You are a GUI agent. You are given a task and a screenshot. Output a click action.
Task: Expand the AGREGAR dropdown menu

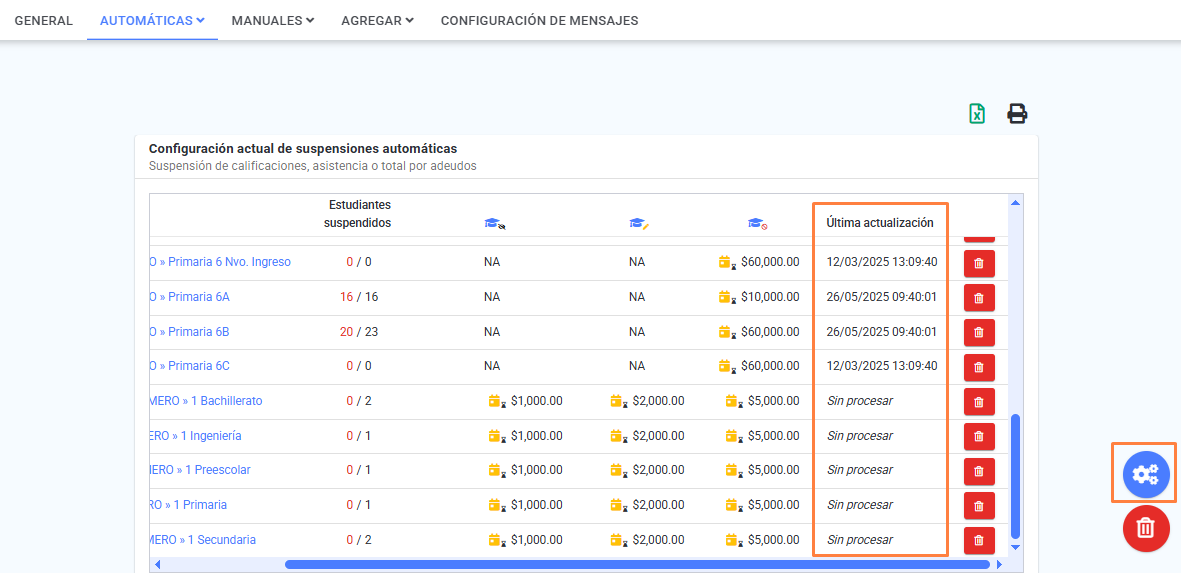pyautogui.click(x=377, y=20)
